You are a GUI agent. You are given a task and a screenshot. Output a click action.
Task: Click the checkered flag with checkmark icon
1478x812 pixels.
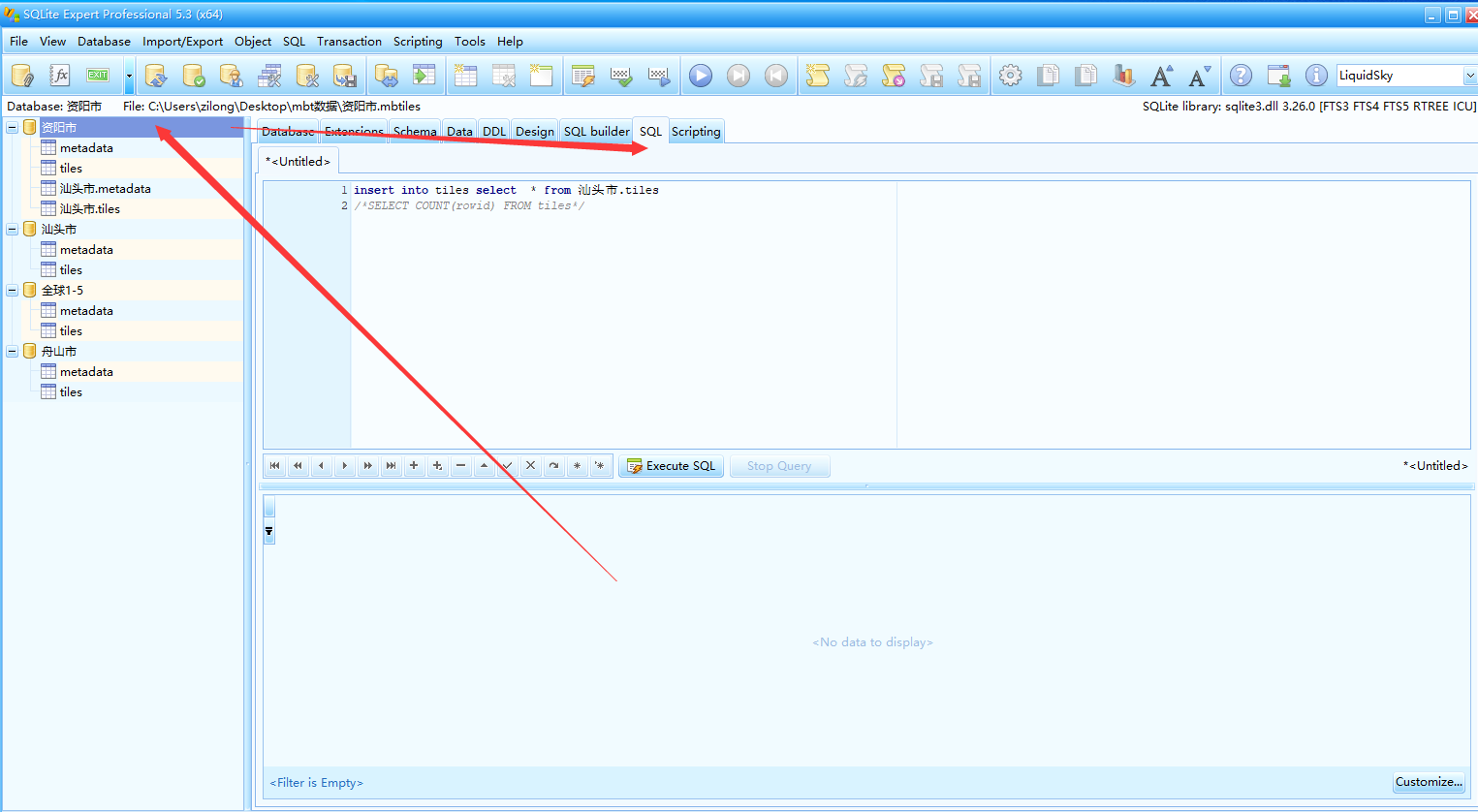(x=621, y=76)
